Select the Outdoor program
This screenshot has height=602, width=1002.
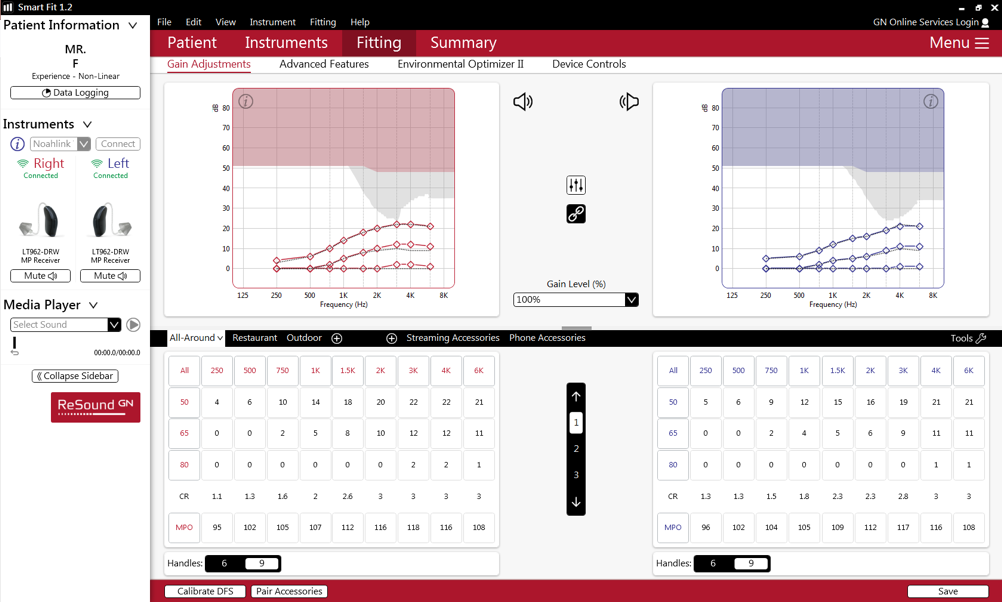click(x=304, y=338)
